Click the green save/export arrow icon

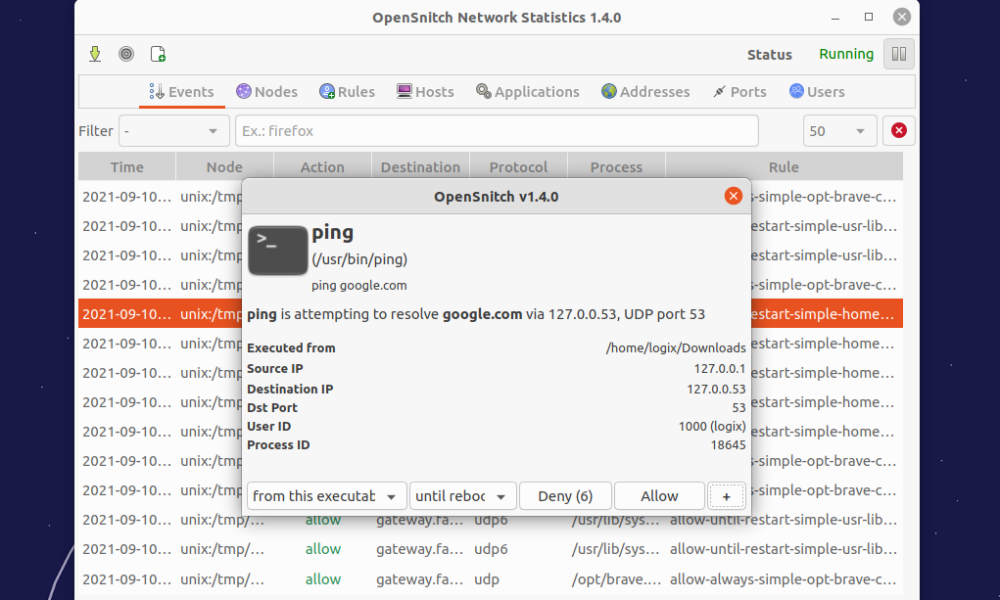point(95,54)
